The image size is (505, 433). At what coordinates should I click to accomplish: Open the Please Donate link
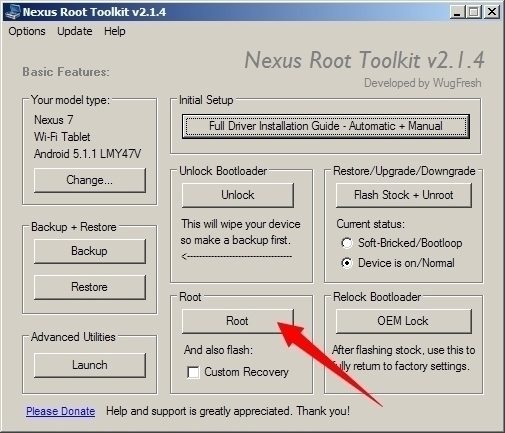coord(61,411)
